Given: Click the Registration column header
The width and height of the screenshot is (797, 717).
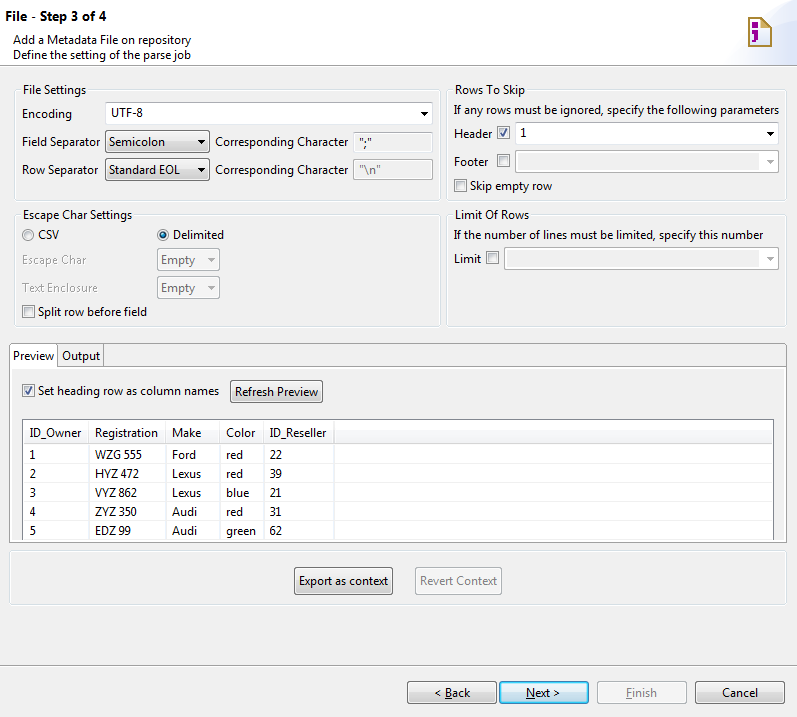Looking at the screenshot, I should click(127, 433).
